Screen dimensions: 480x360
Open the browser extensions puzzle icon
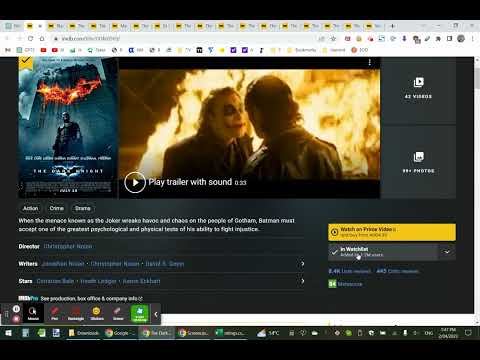pyautogui.click(x=438, y=39)
